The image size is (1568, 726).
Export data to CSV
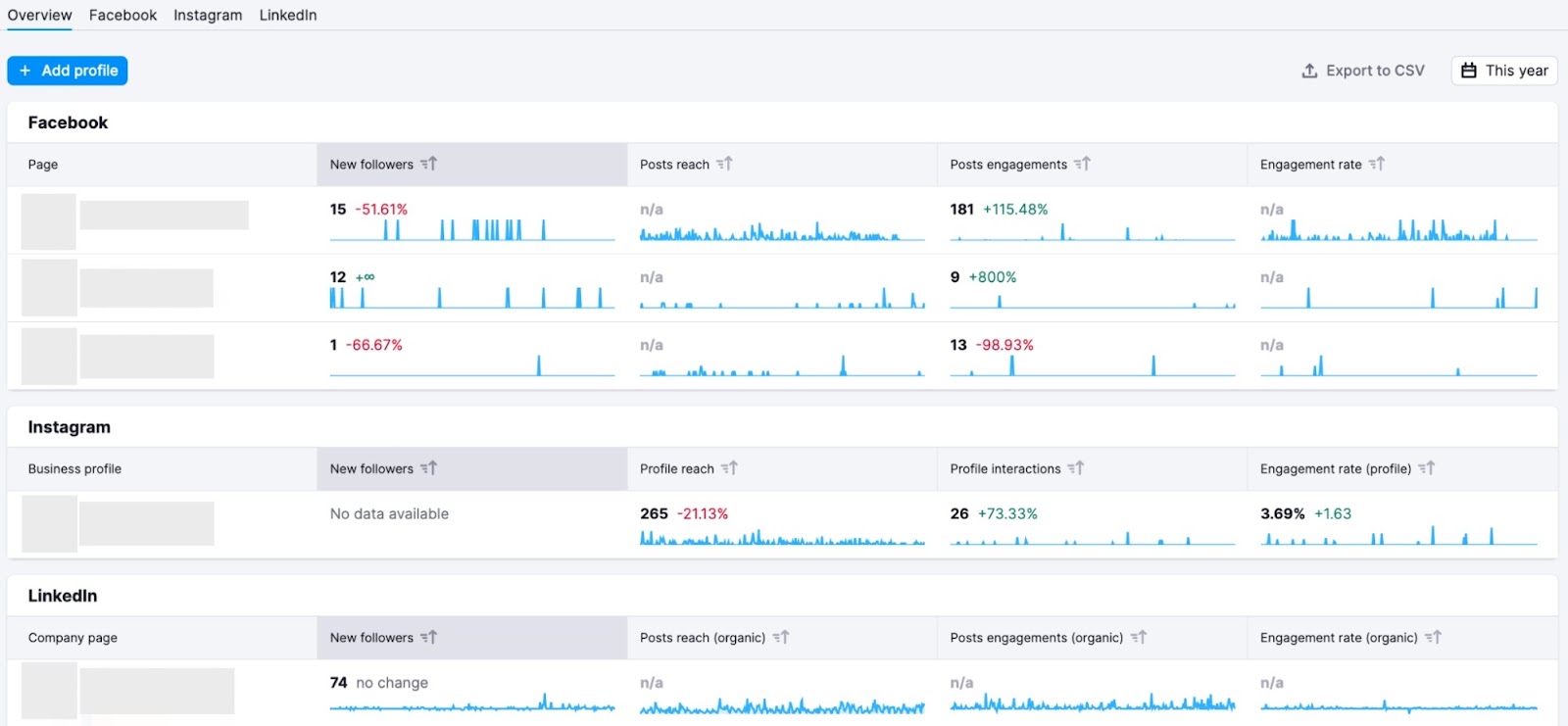[x=1363, y=71]
